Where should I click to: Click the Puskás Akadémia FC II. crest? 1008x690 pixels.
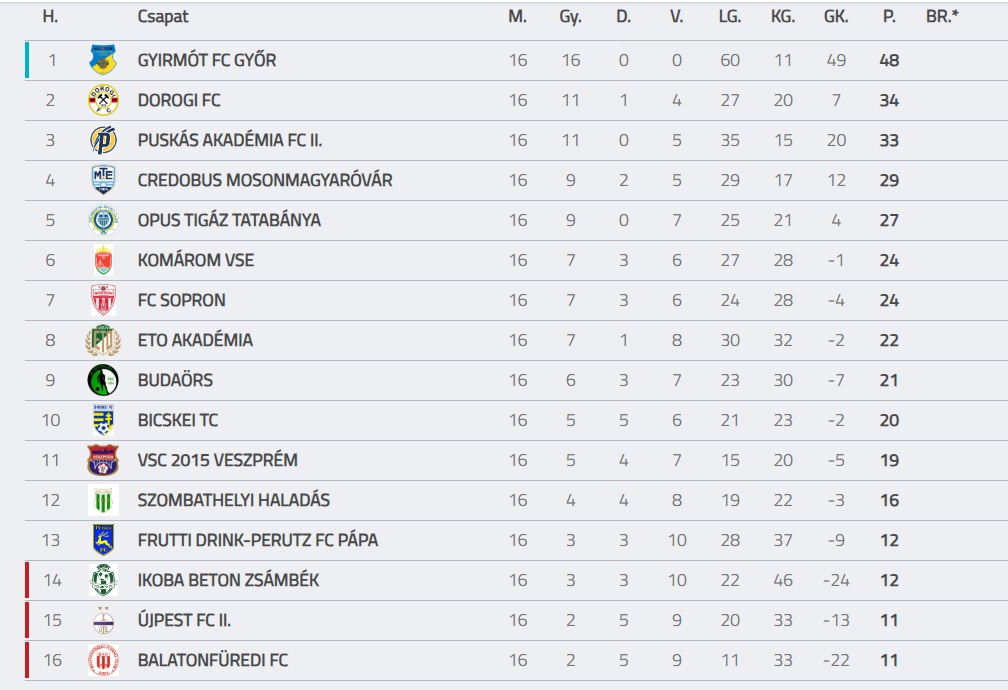tap(103, 140)
